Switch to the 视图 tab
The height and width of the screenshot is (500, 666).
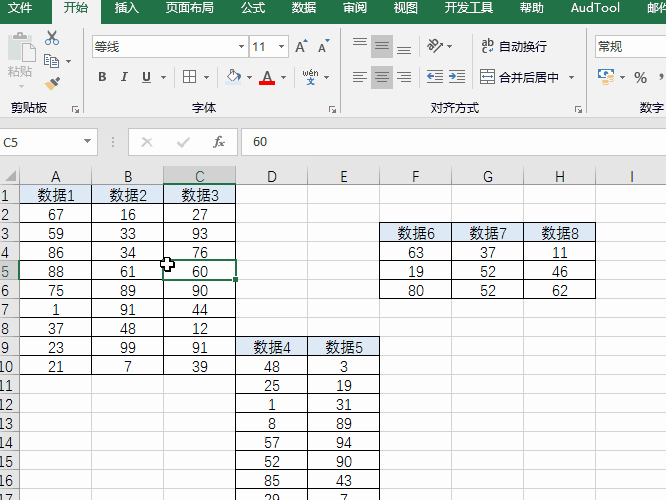[405, 8]
